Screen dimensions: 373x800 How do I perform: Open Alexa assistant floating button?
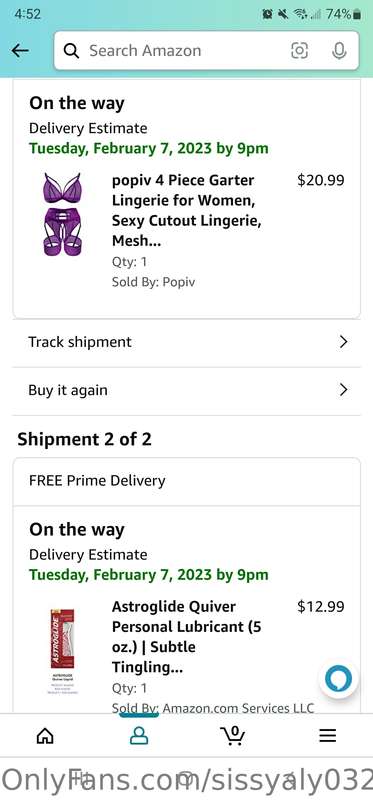pyautogui.click(x=338, y=678)
